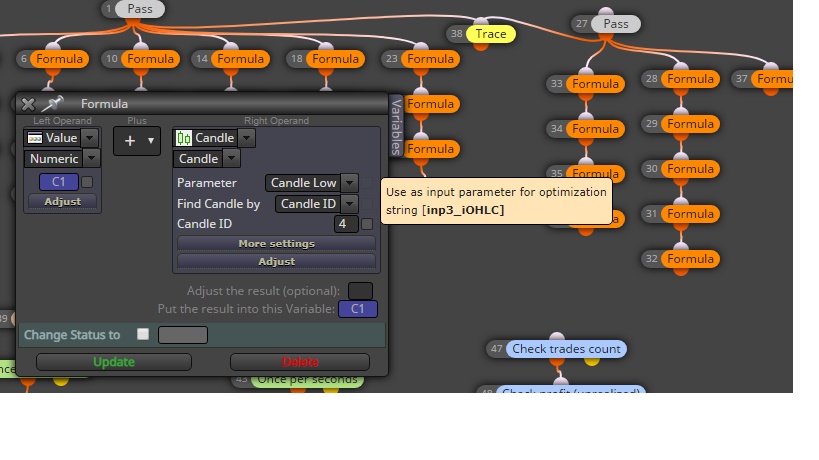Click the C1 result variable field
This screenshot has width=819, height=460.
(358, 309)
